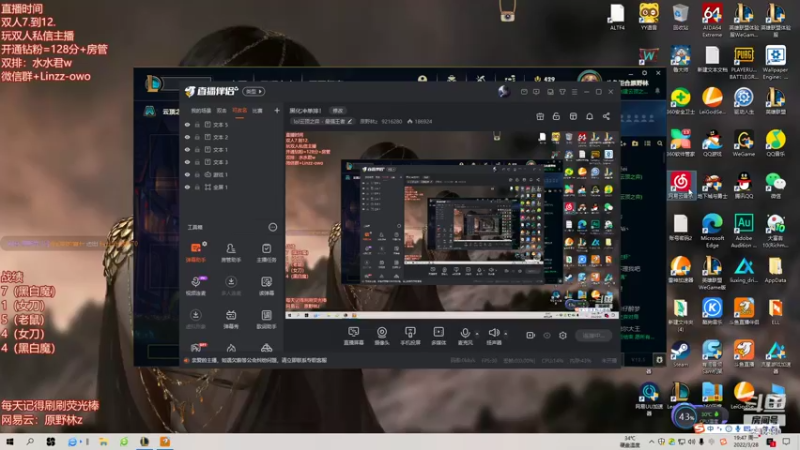The image size is (800, 450).
Task: Add 手机投屏 phone casting source
Action: pyautogui.click(x=410, y=336)
